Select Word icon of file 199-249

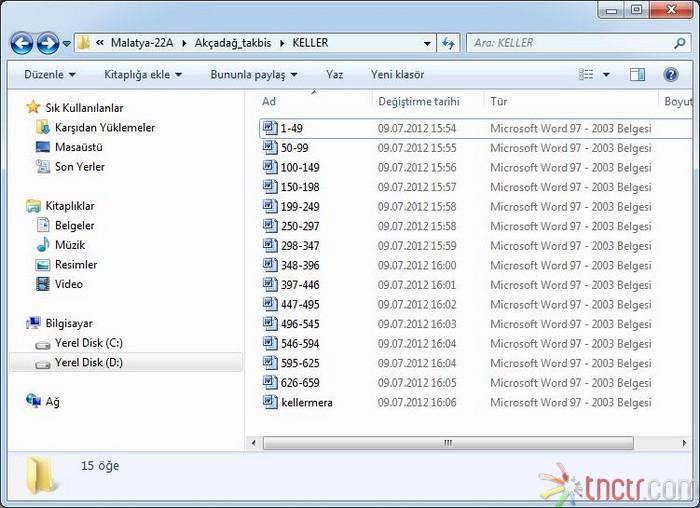[x=270, y=206]
